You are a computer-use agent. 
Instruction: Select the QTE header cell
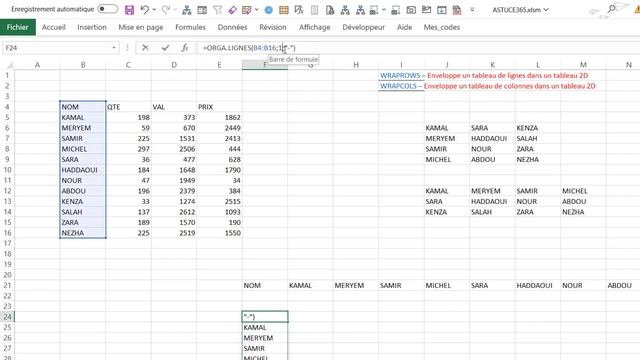pyautogui.click(x=128, y=107)
